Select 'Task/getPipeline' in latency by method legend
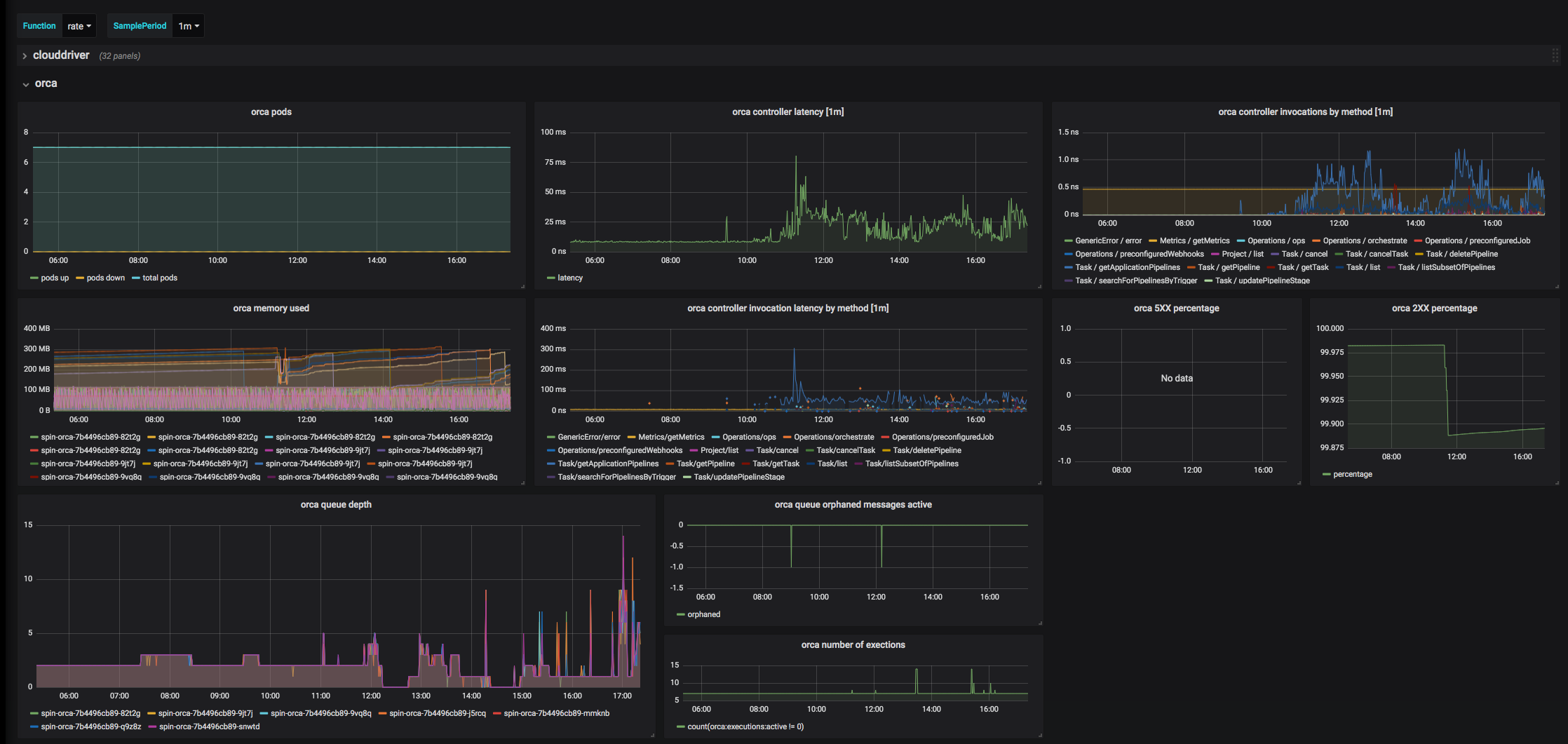Image resolution: width=1568 pixels, height=744 pixels. [705, 464]
